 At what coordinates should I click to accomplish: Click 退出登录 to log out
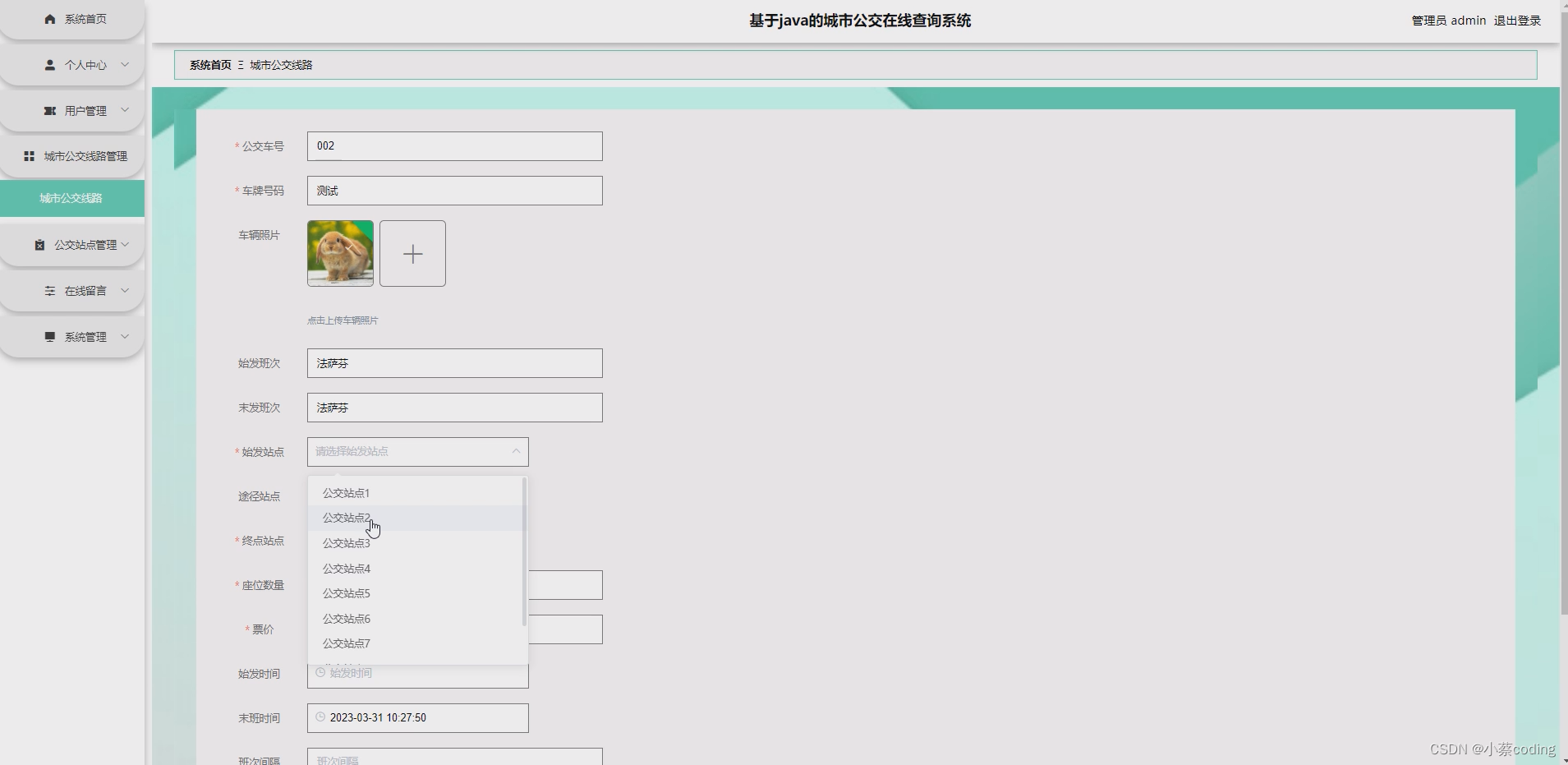coord(1517,21)
